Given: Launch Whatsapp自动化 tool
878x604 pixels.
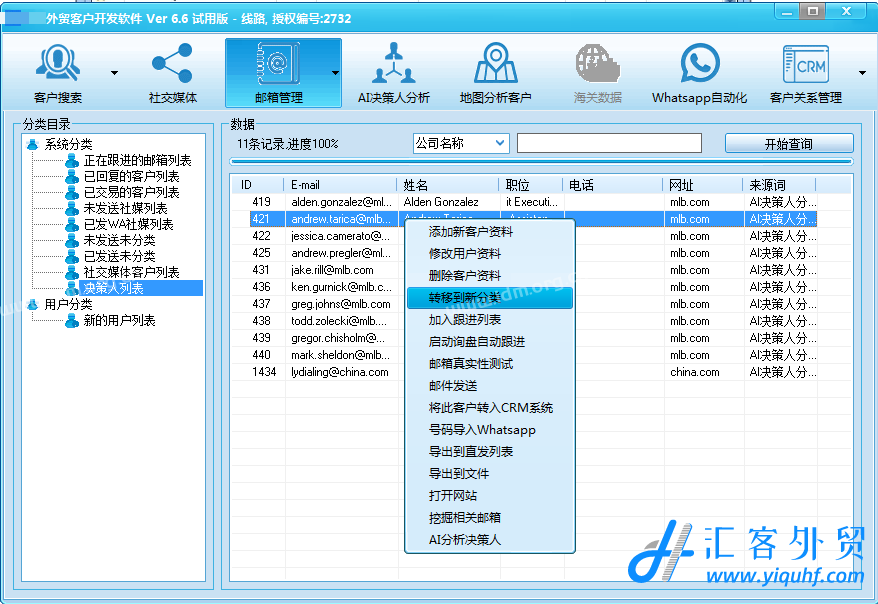Looking at the screenshot, I should coord(699,73).
